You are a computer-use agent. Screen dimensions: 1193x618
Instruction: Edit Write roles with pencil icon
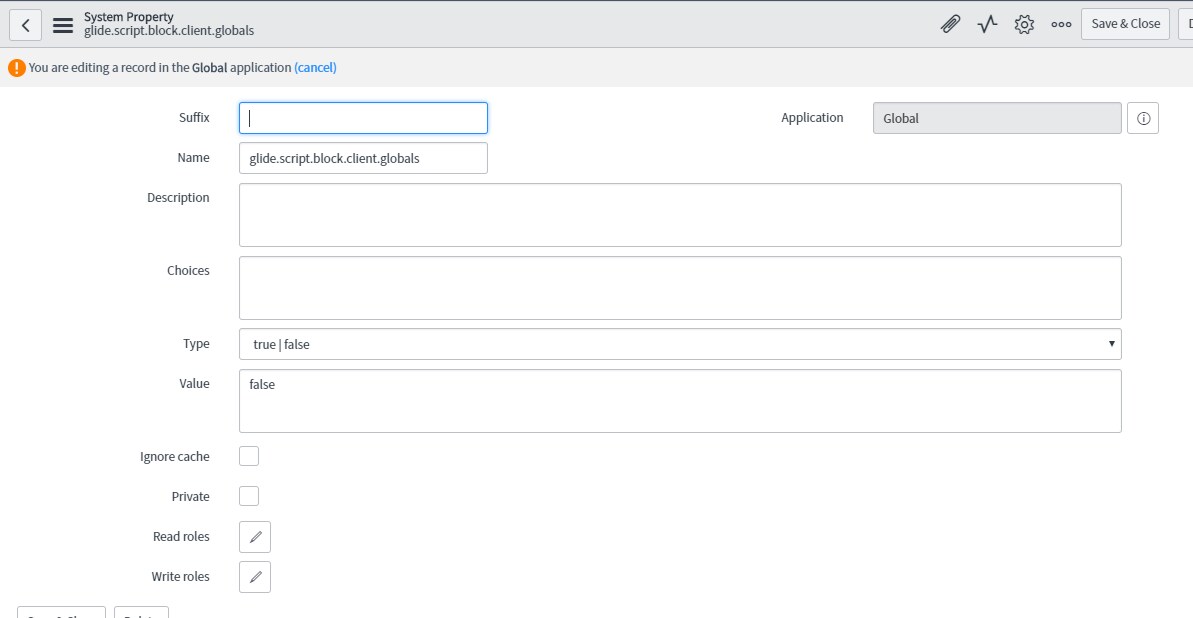pos(255,577)
